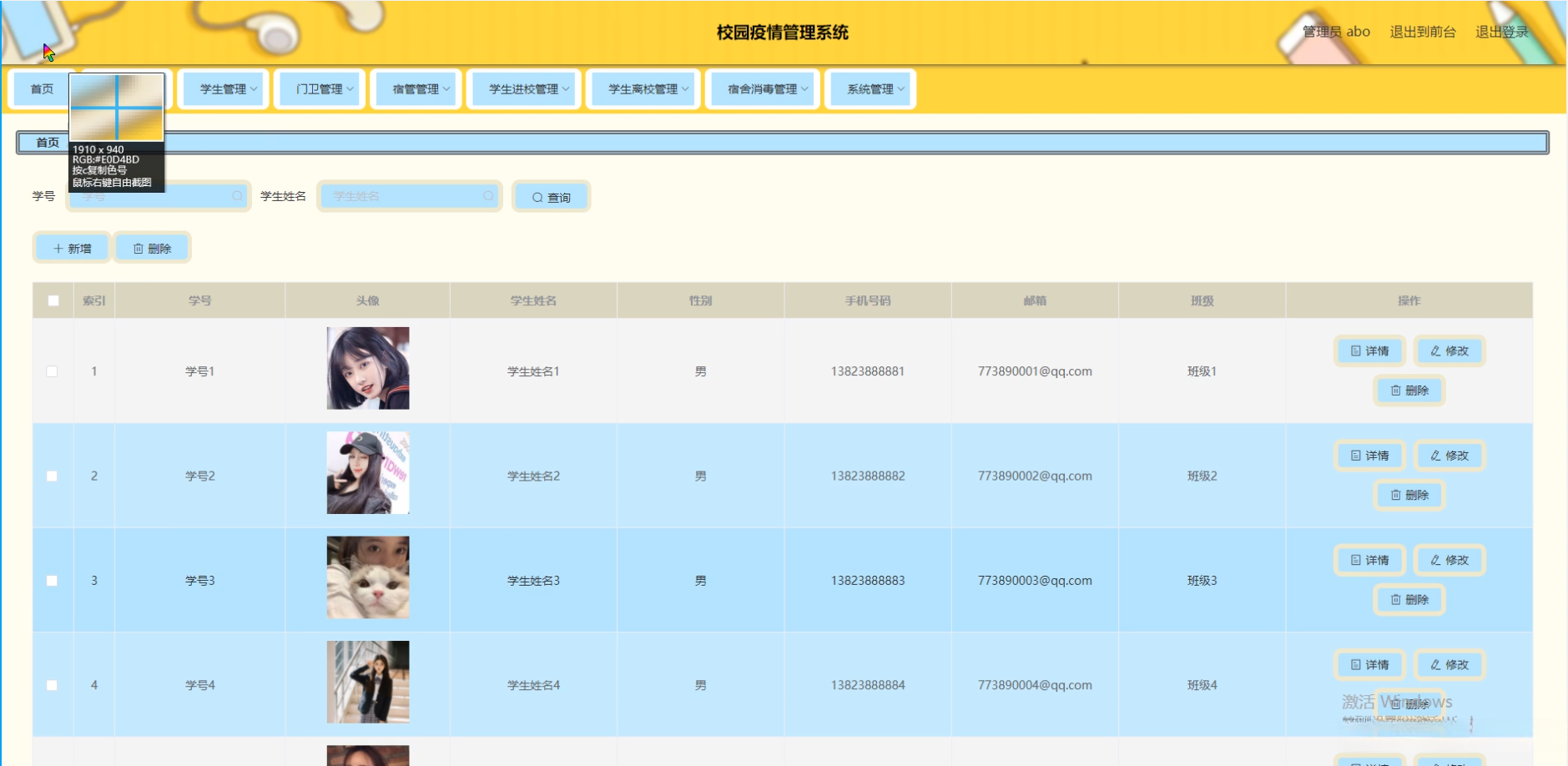1568x766 pixels.
Task: Expand the 门卫管理 menu
Action: click(x=320, y=89)
